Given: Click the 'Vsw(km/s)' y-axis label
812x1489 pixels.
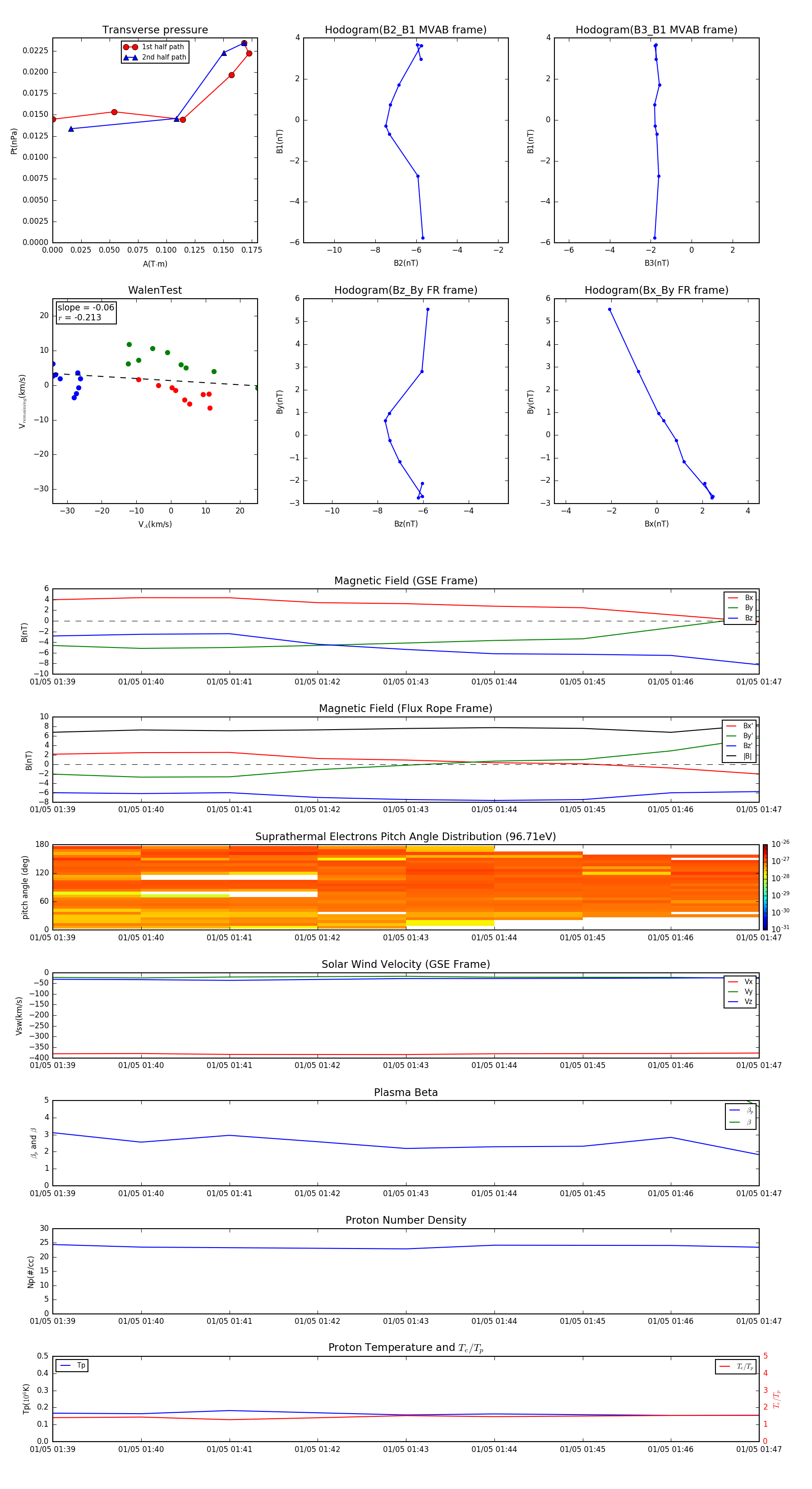Looking at the screenshot, I should tap(19, 1016).
